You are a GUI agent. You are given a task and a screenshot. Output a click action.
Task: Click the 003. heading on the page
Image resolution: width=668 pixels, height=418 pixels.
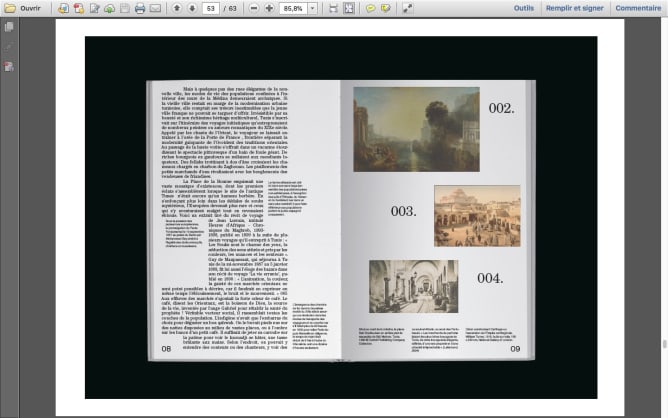(403, 211)
